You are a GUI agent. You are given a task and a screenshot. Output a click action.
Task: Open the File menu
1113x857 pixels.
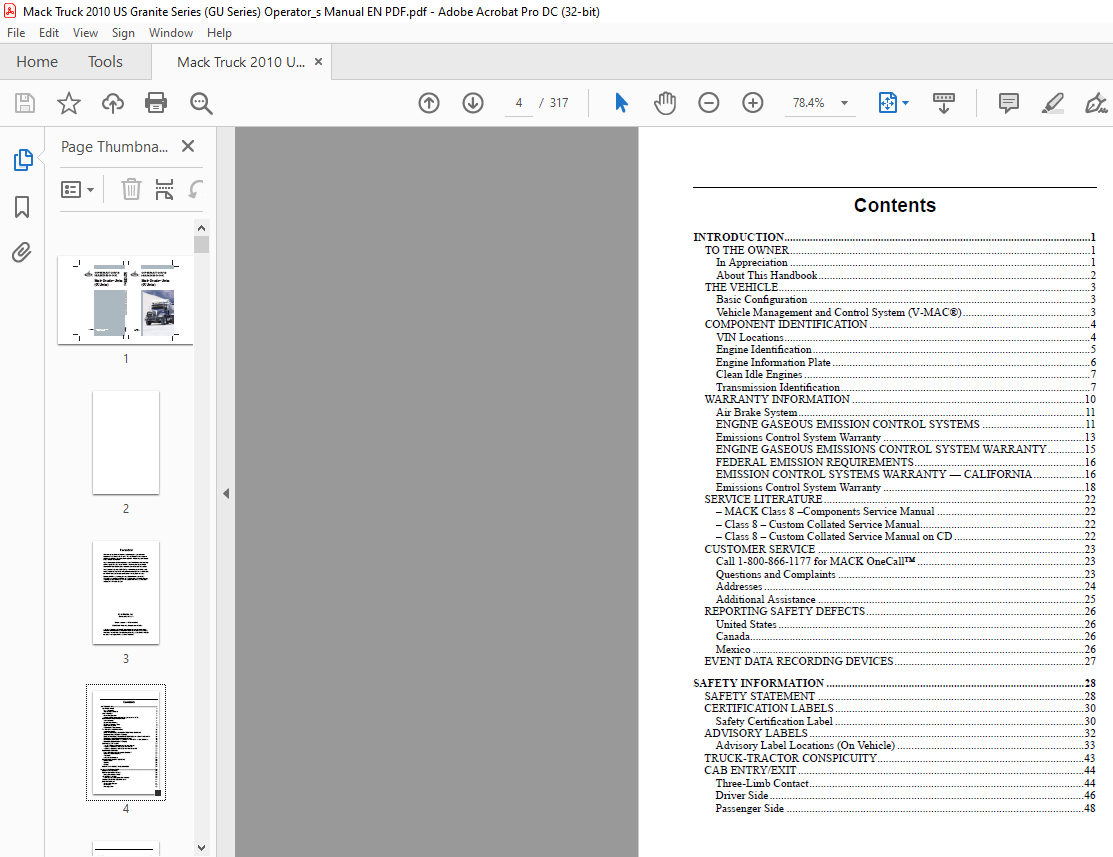click(x=16, y=33)
